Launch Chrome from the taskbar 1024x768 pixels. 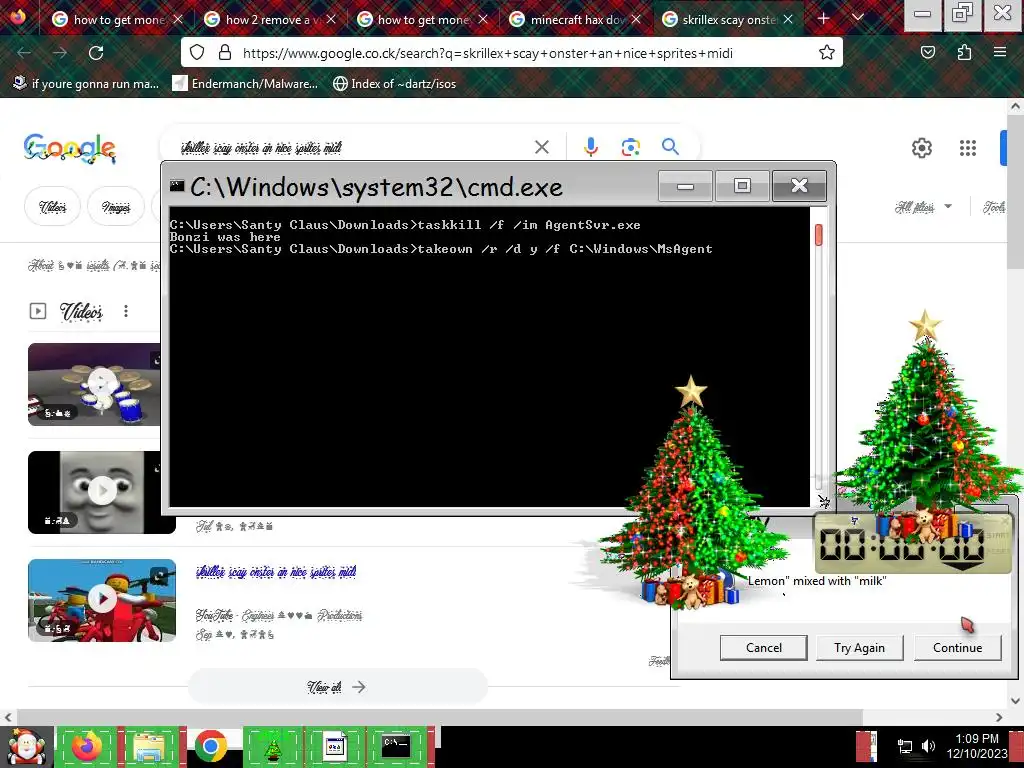tap(210, 746)
